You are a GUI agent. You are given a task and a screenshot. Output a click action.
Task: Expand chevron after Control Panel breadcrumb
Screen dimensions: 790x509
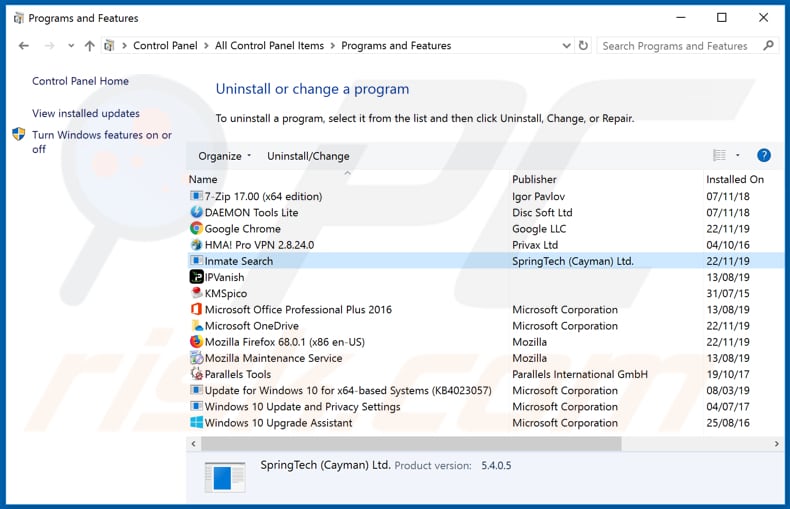coord(206,46)
